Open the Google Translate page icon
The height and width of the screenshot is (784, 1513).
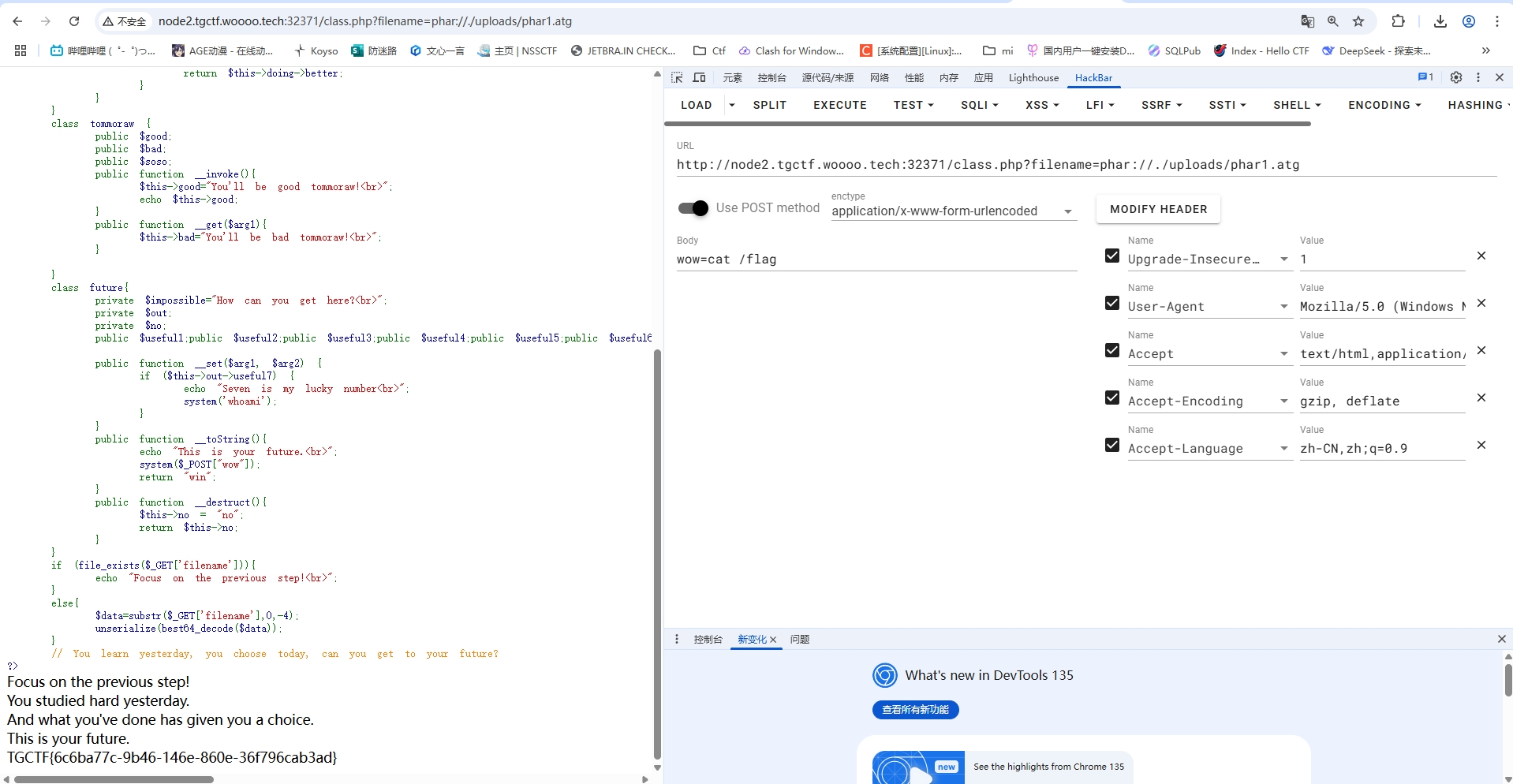click(1307, 21)
